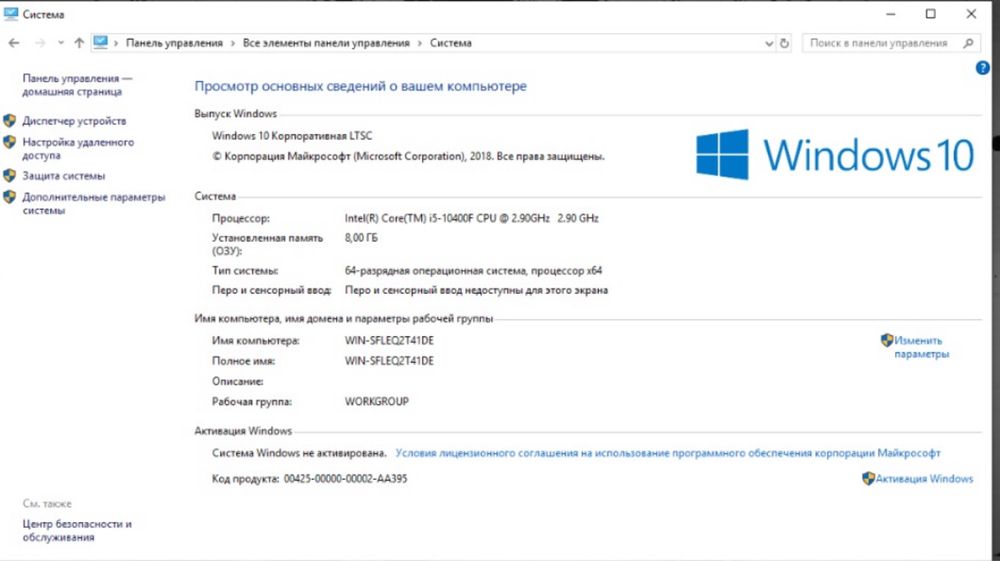Click shield icon beside 'Дополнительные параметры системы'

tap(10, 197)
